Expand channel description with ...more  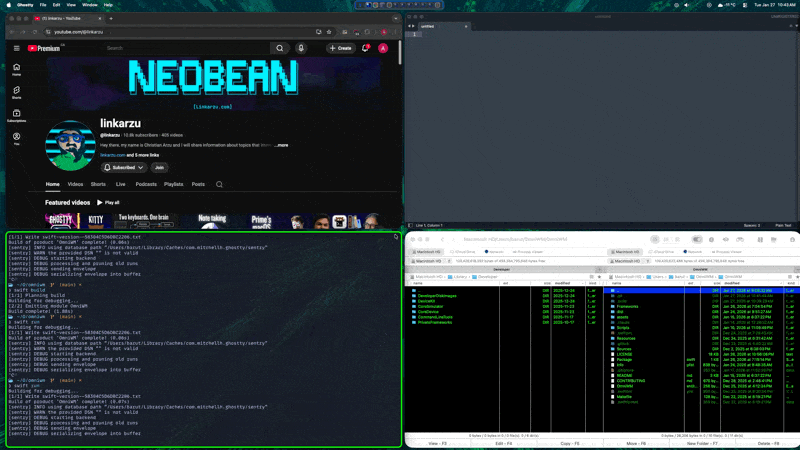click(x=281, y=145)
